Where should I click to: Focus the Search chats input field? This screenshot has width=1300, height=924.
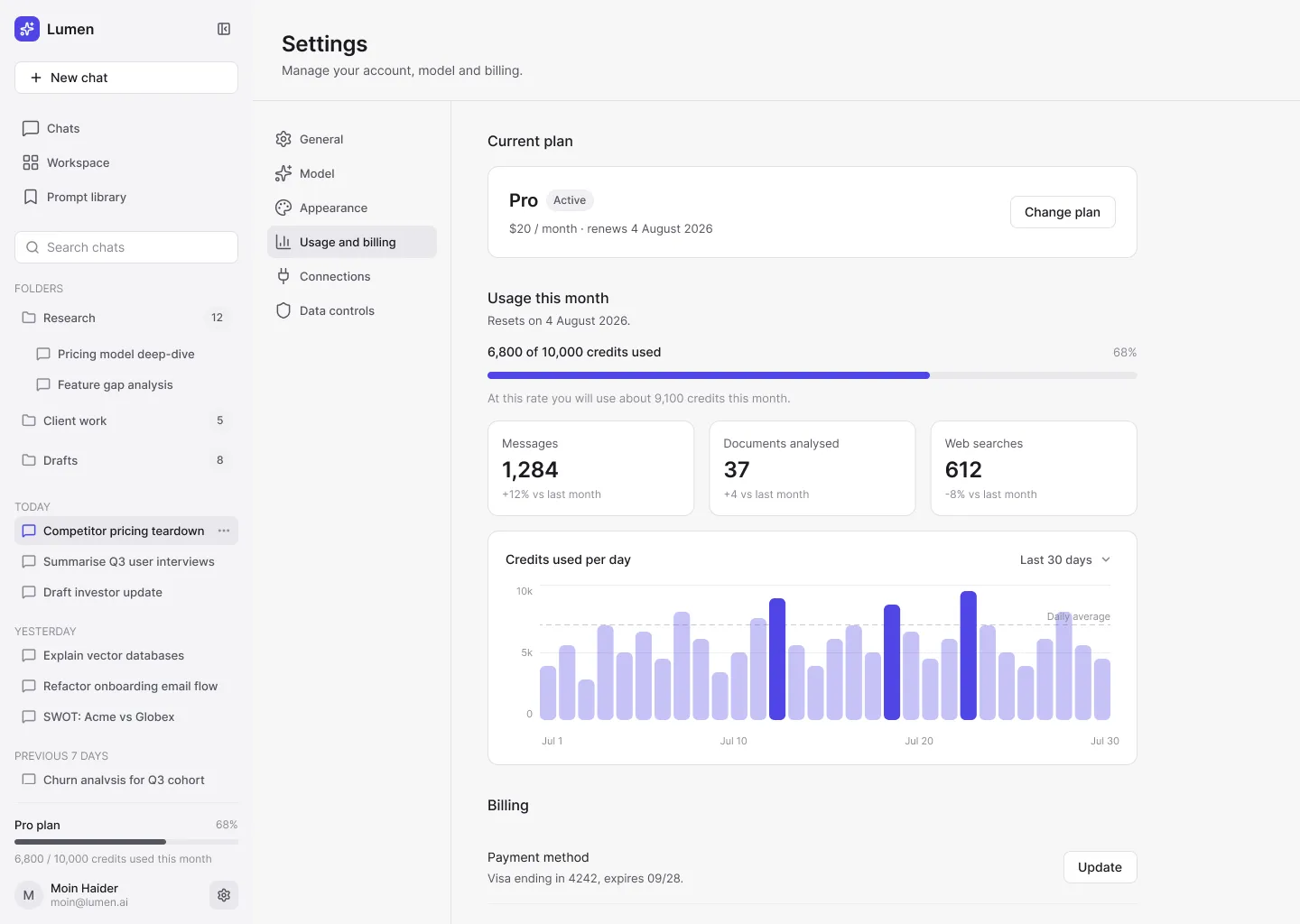click(x=126, y=247)
